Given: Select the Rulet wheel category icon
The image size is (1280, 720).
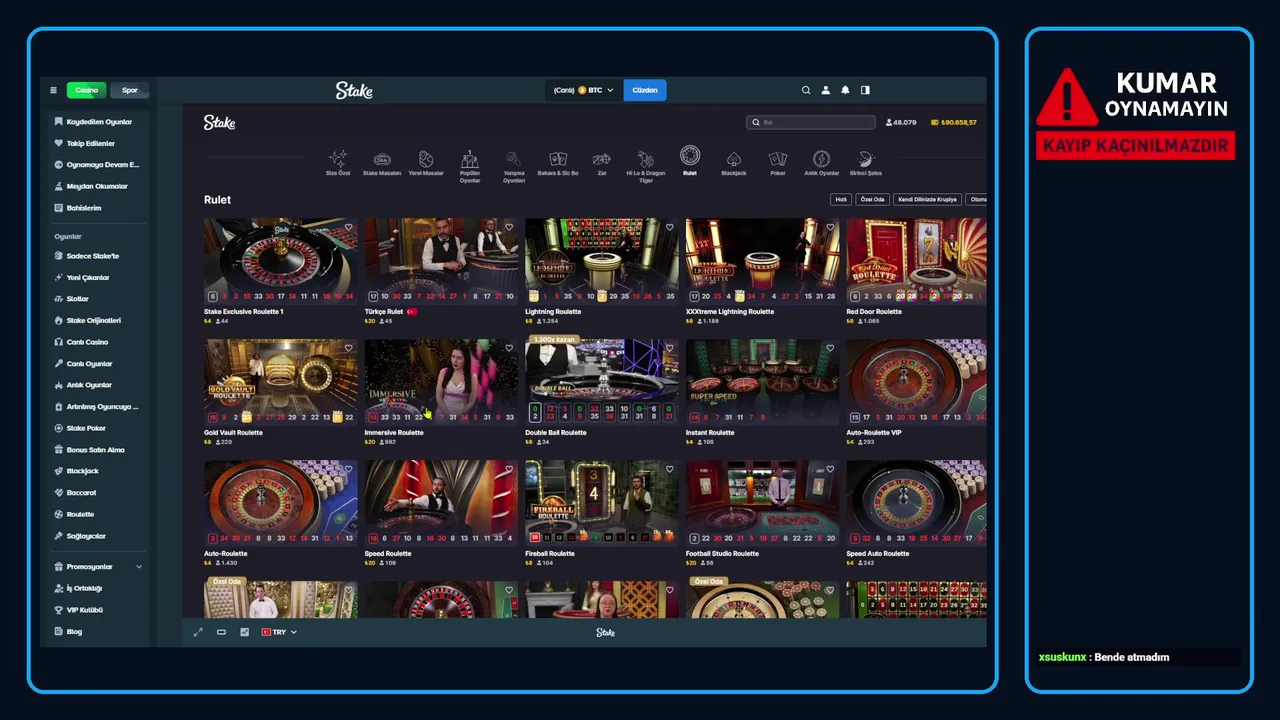Looking at the screenshot, I should coord(690,156).
